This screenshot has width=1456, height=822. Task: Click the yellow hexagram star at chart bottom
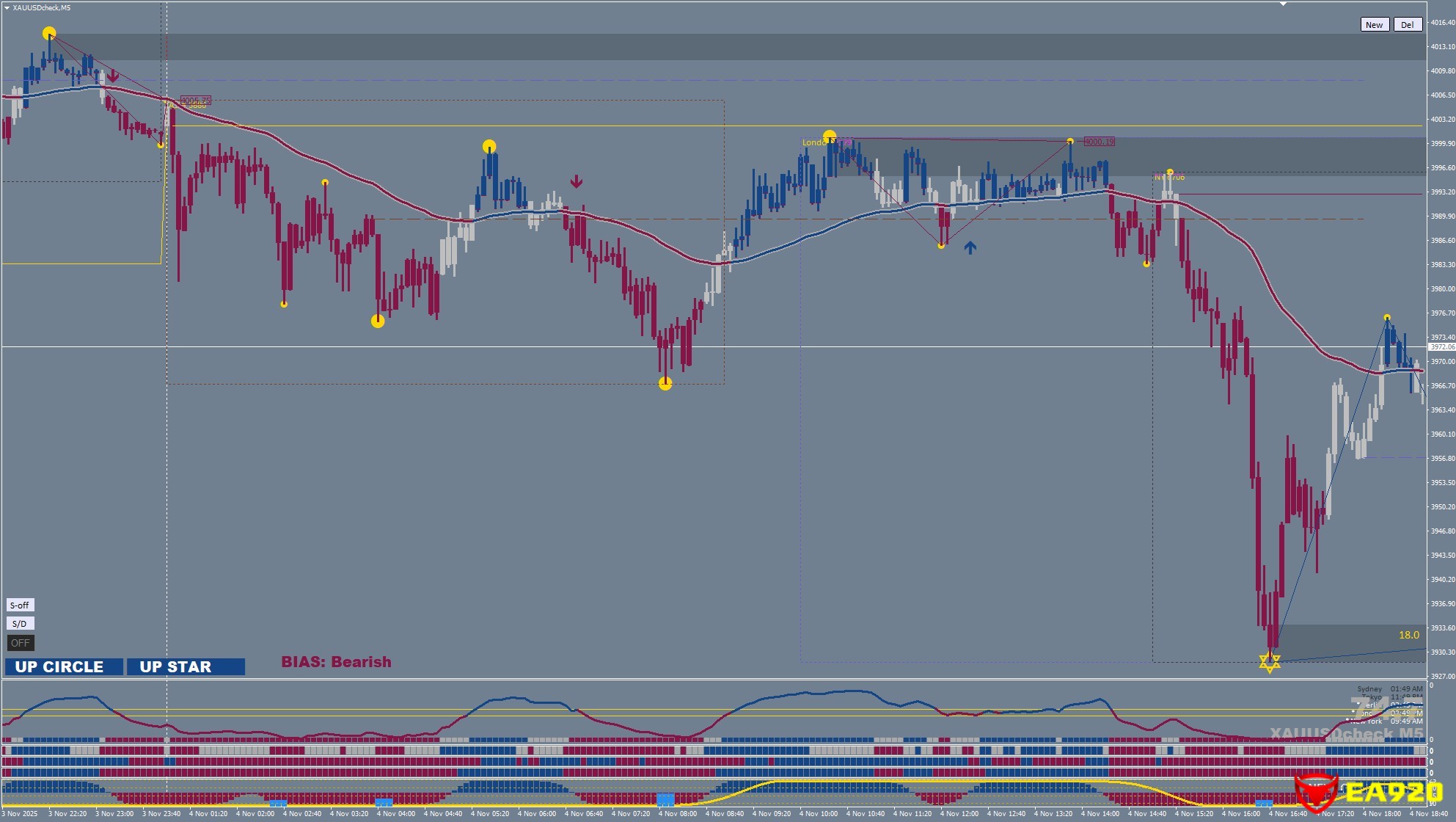[x=1270, y=662]
